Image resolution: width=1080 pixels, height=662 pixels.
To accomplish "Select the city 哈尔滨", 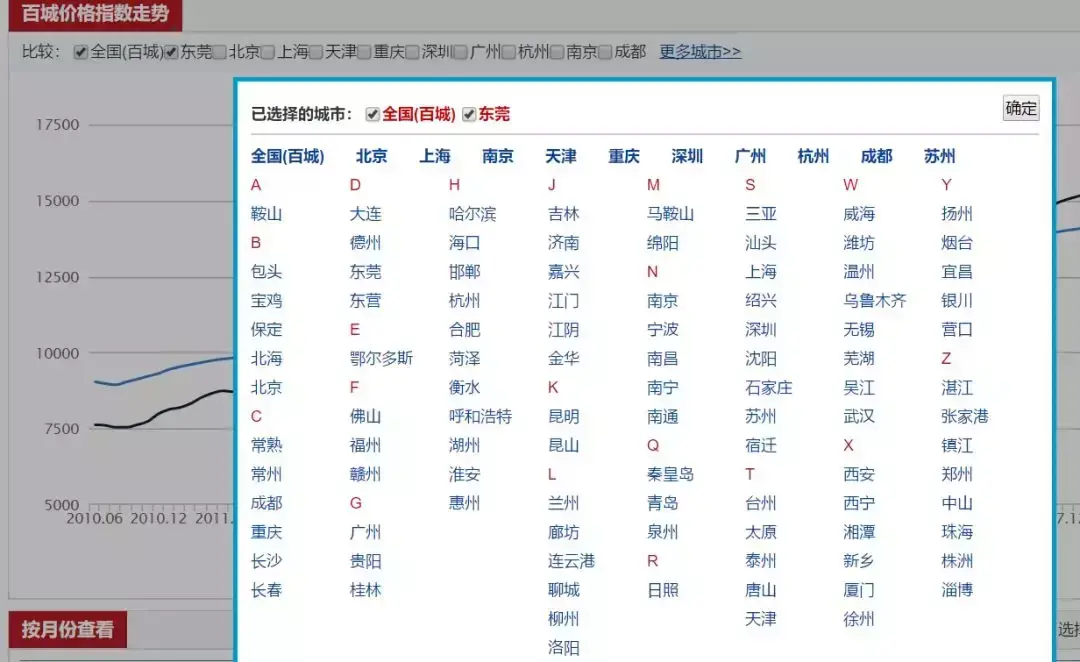I will pos(473,213).
